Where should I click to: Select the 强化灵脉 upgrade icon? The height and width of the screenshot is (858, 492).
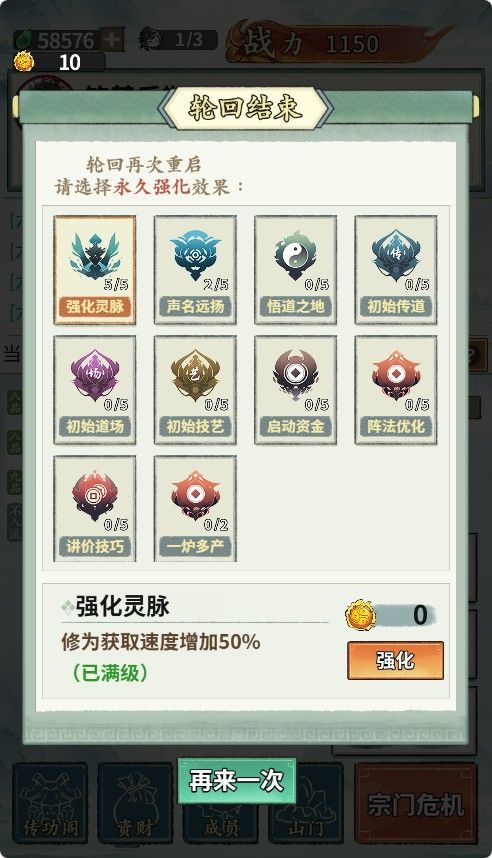[95, 270]
